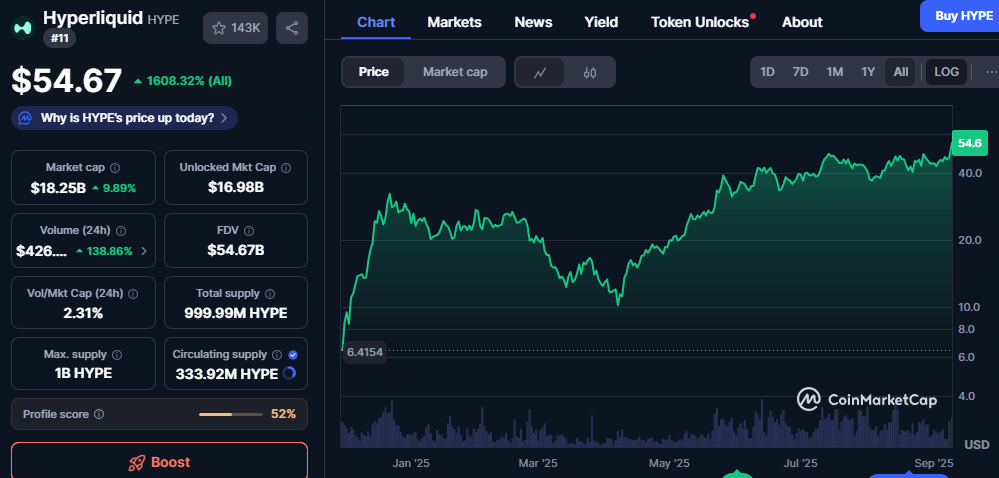Screen dimensions: 999x478
Task: Click the $18.25B market cap value
Action: (58, 188)
